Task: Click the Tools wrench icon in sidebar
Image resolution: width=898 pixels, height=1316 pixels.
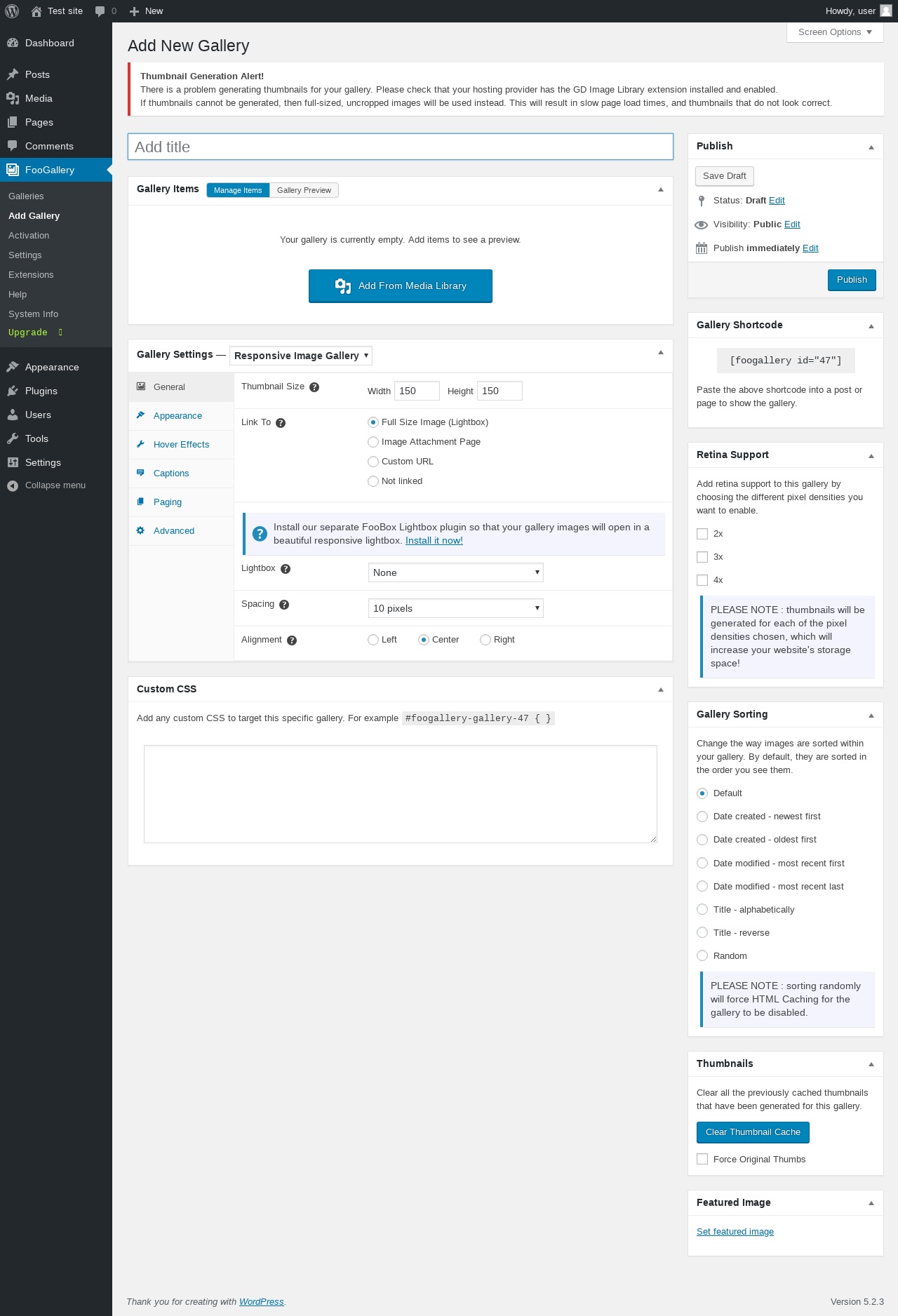Action: coord(13,438)
